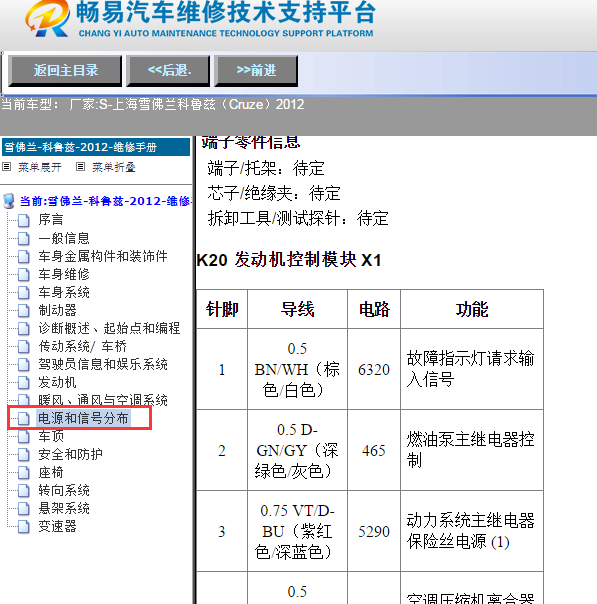Image resolution: width=597 pixels, height=604 pixels.
Task: Click the computer icon at tree root
Action: pos(9,201)
